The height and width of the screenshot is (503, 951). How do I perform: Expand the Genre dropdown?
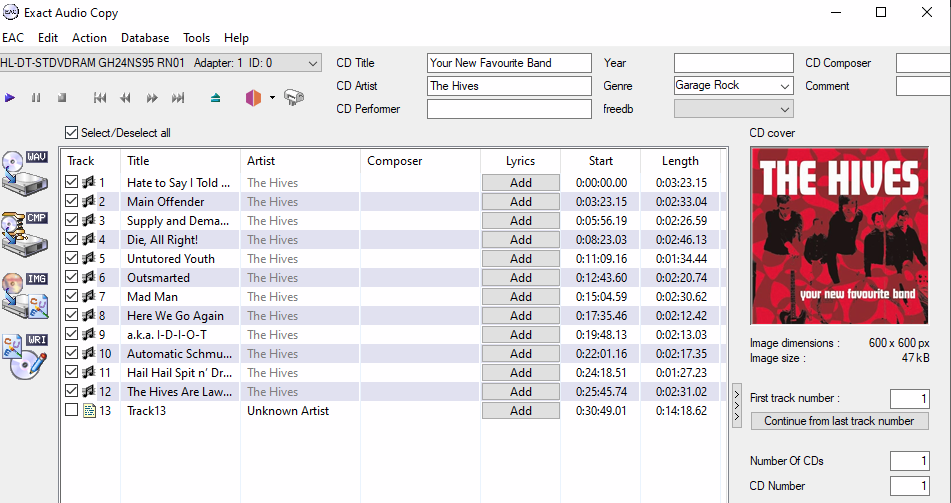coord(784,86)
